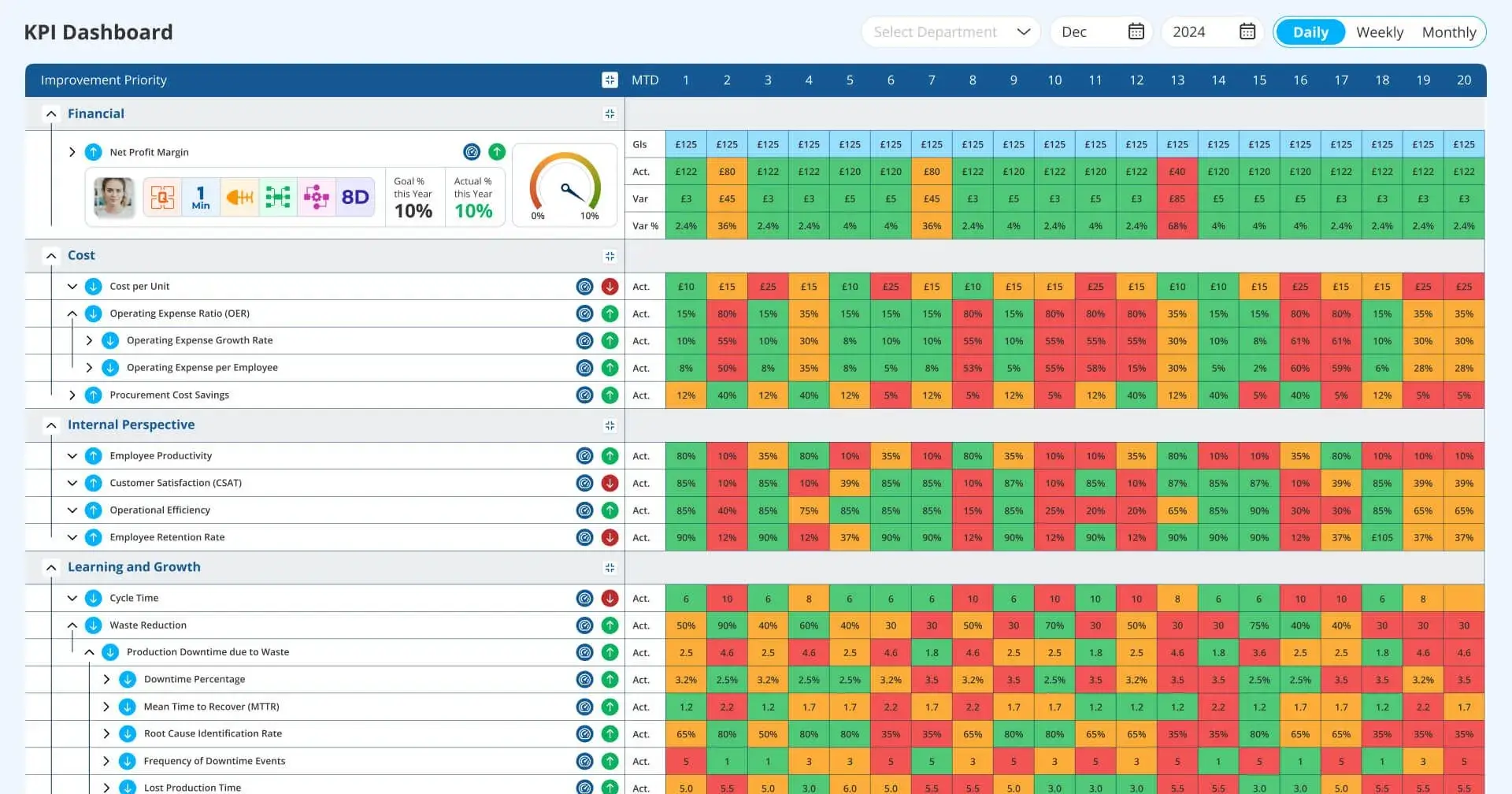
Task: Click the Net Profit Margin gauge dial
Action: [x=565, y=187]
